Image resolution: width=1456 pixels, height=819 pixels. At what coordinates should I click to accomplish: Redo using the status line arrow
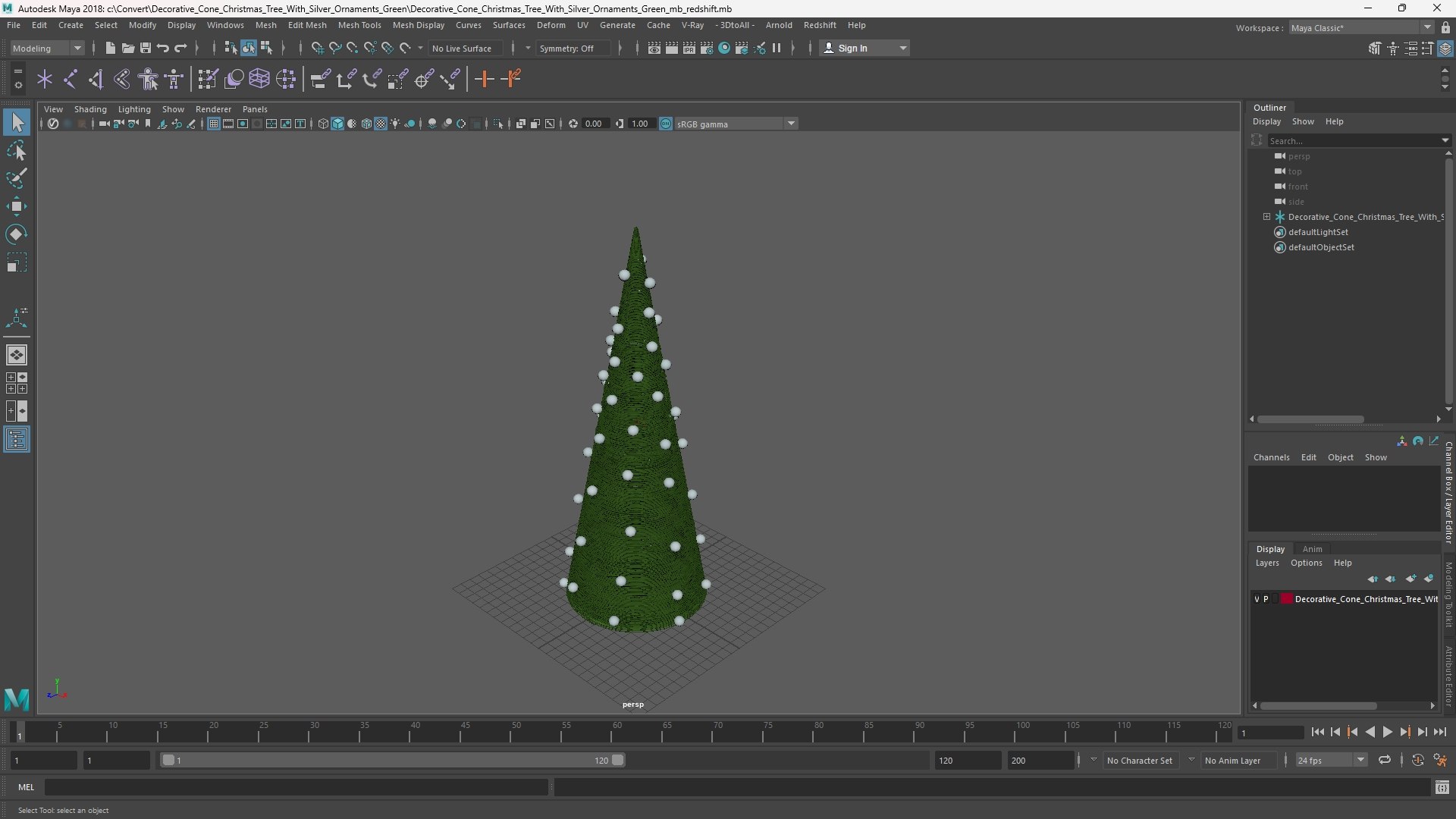(180, 48)
